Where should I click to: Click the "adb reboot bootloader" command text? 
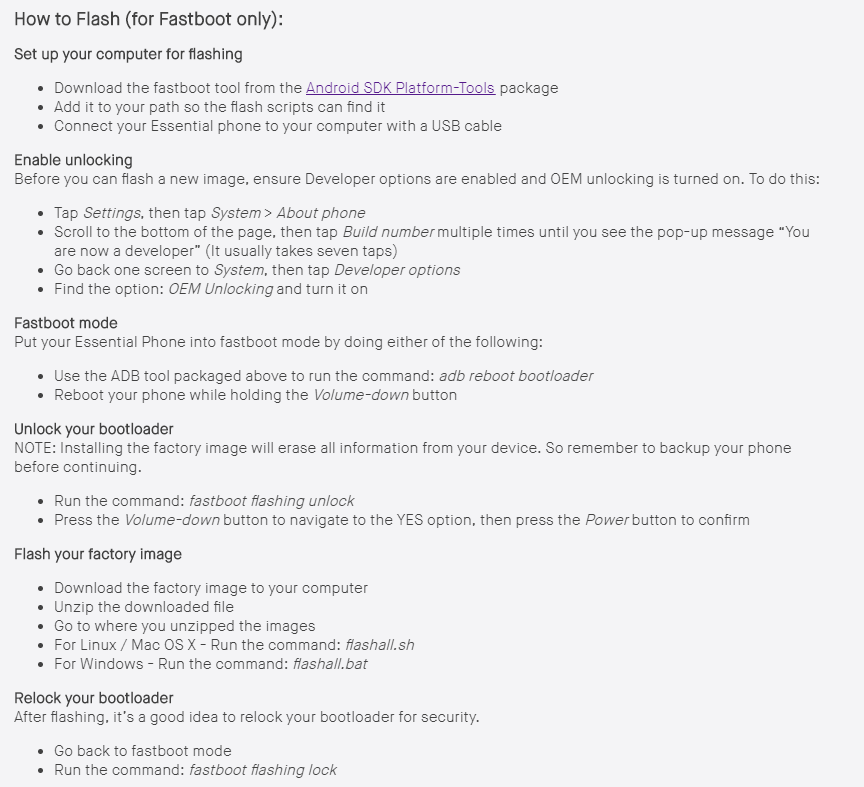[x=516, y=376]
